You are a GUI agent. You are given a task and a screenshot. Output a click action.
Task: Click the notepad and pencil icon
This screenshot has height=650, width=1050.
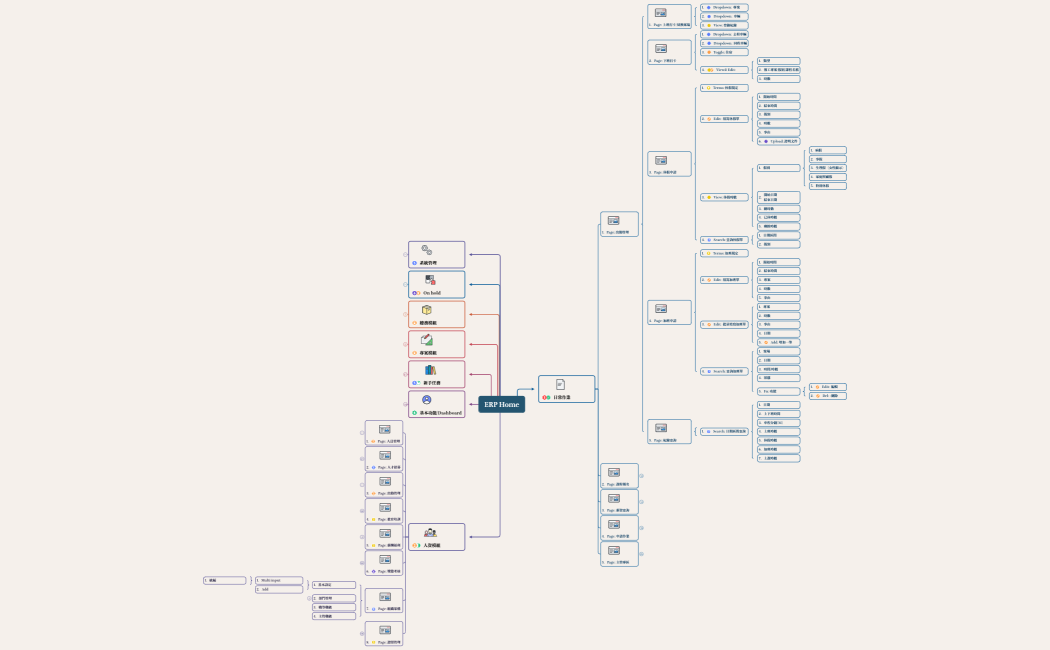point(427,340)
